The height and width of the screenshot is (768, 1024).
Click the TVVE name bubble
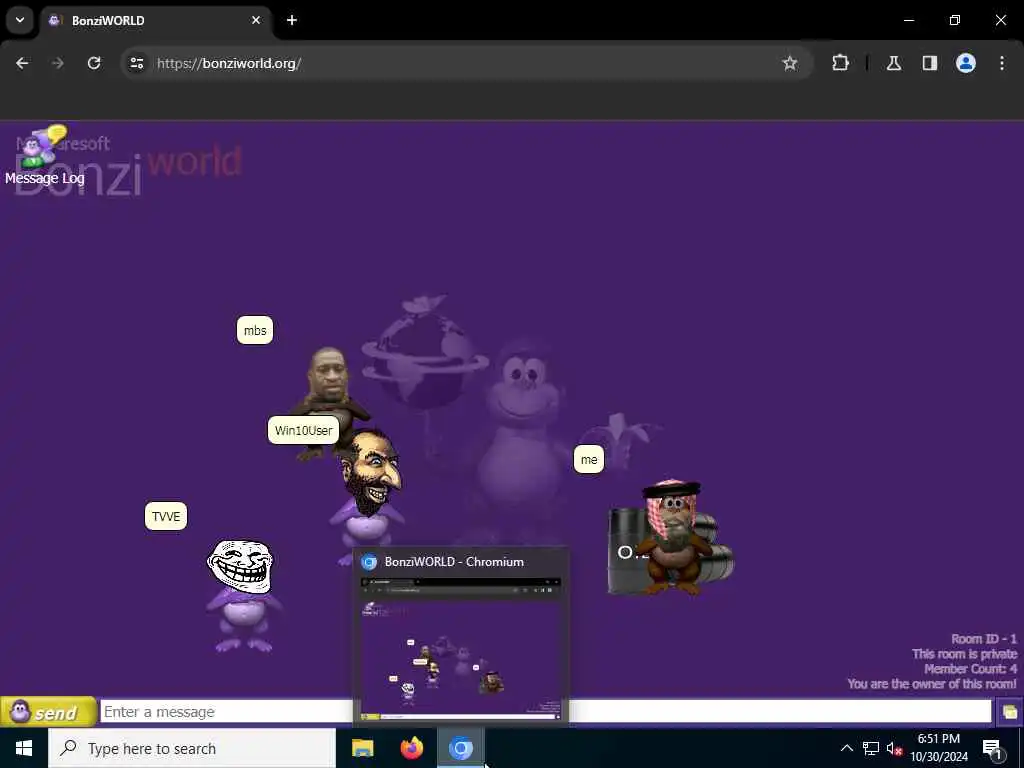(x=166, y=517)
